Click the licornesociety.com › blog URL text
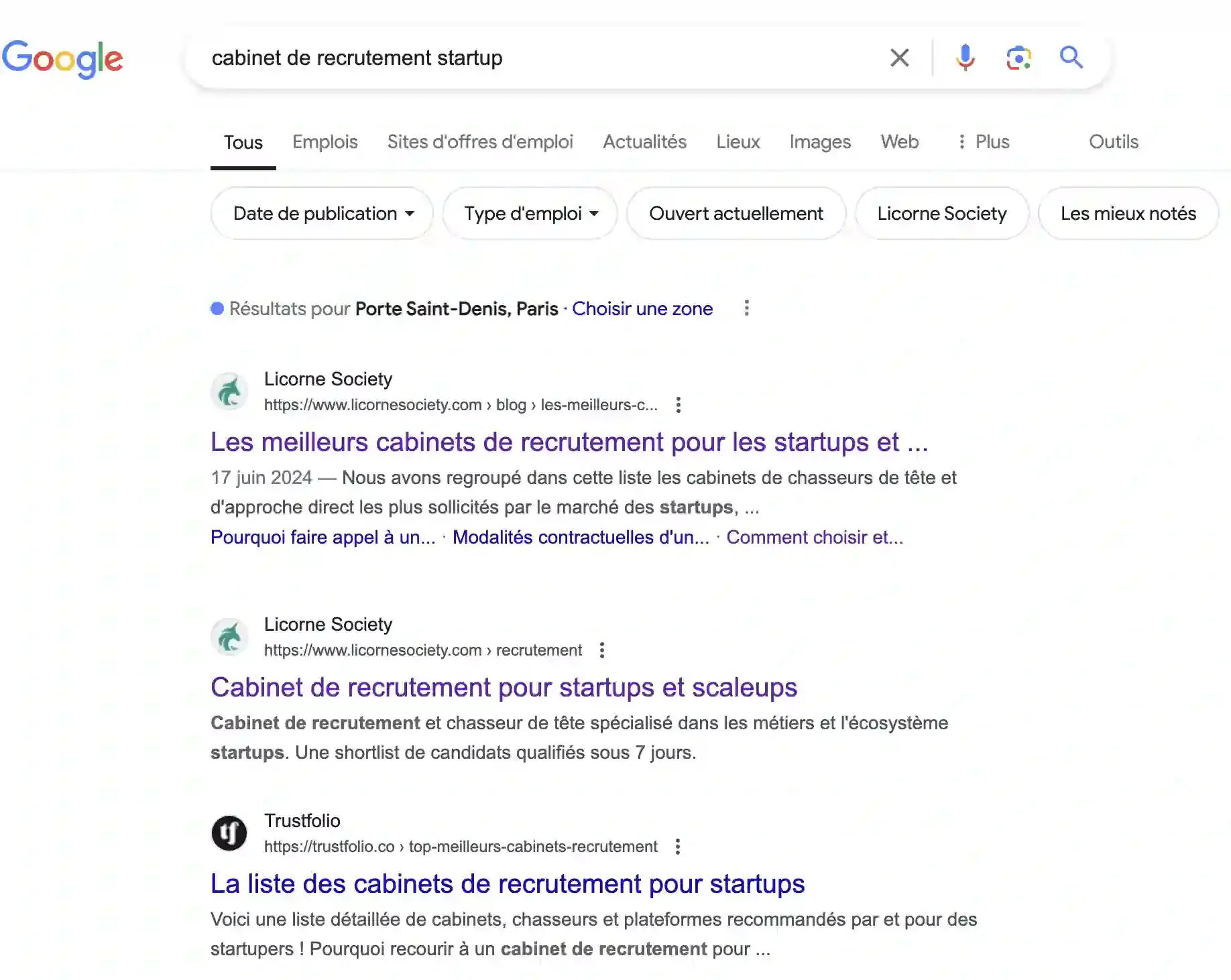The width and height of the screenshot is (1231, 980). 461,405
